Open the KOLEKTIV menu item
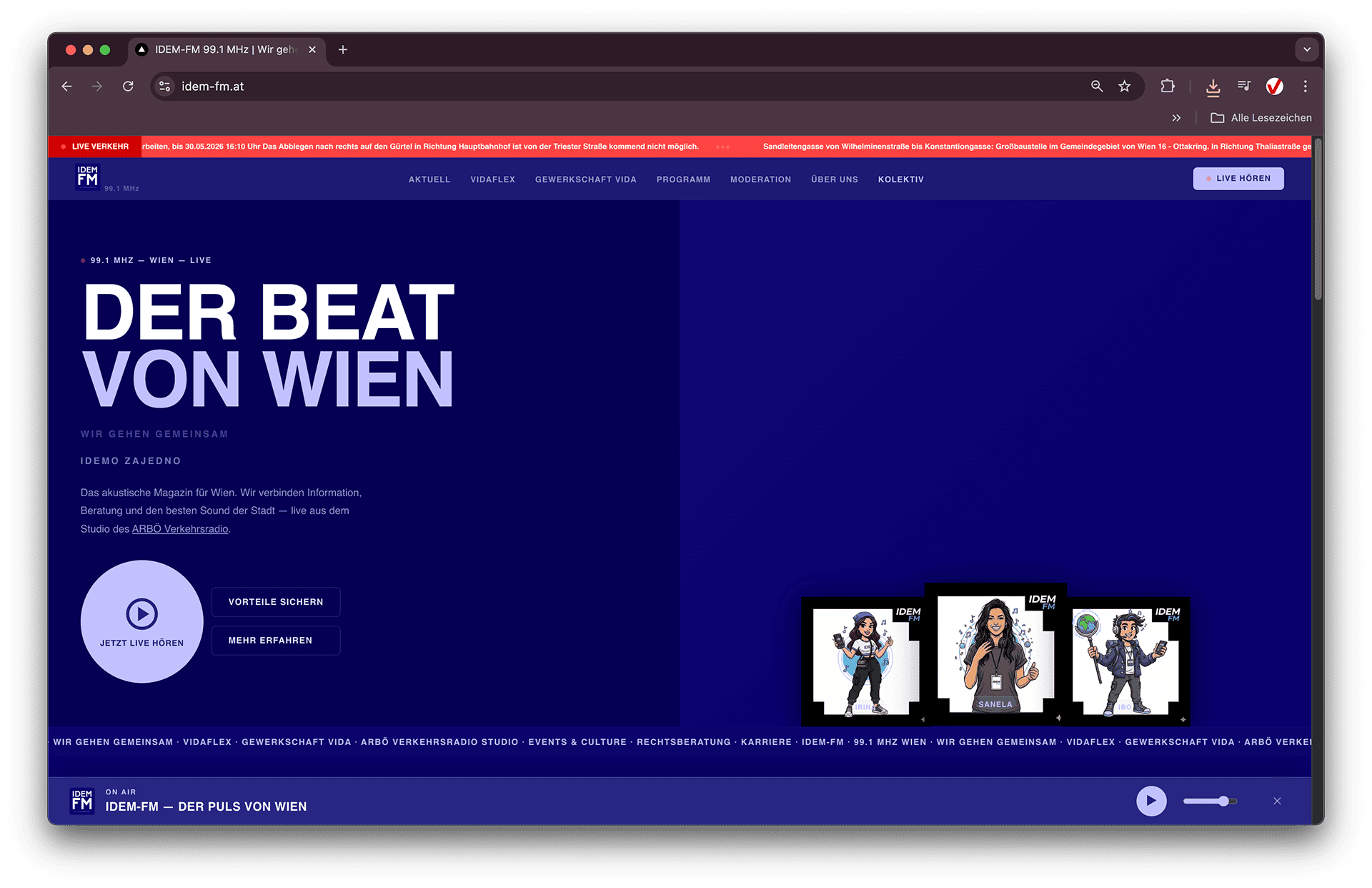 tap(901, 179)
